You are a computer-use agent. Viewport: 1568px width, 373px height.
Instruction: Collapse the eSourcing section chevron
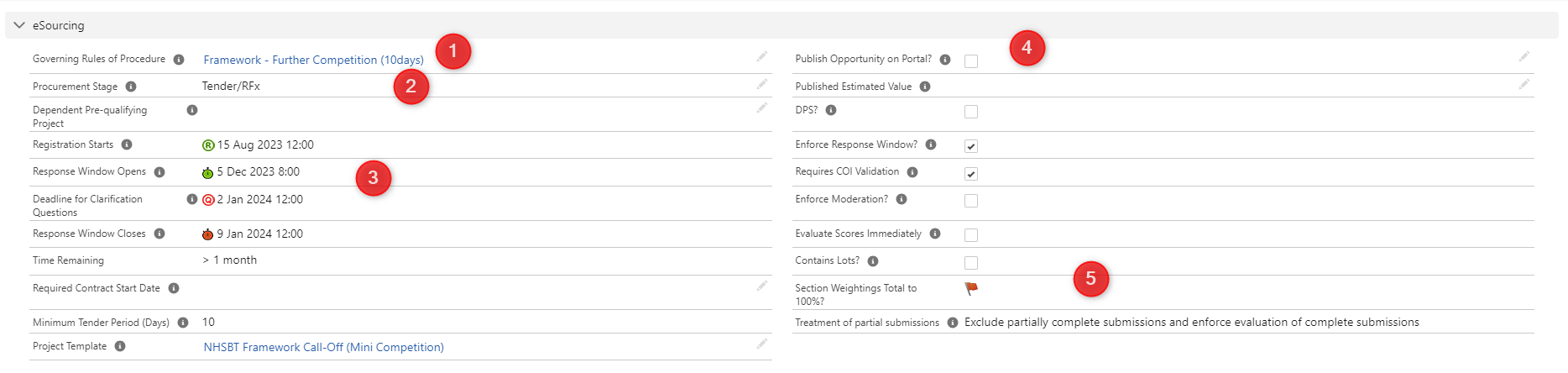[x=19, y=25]
